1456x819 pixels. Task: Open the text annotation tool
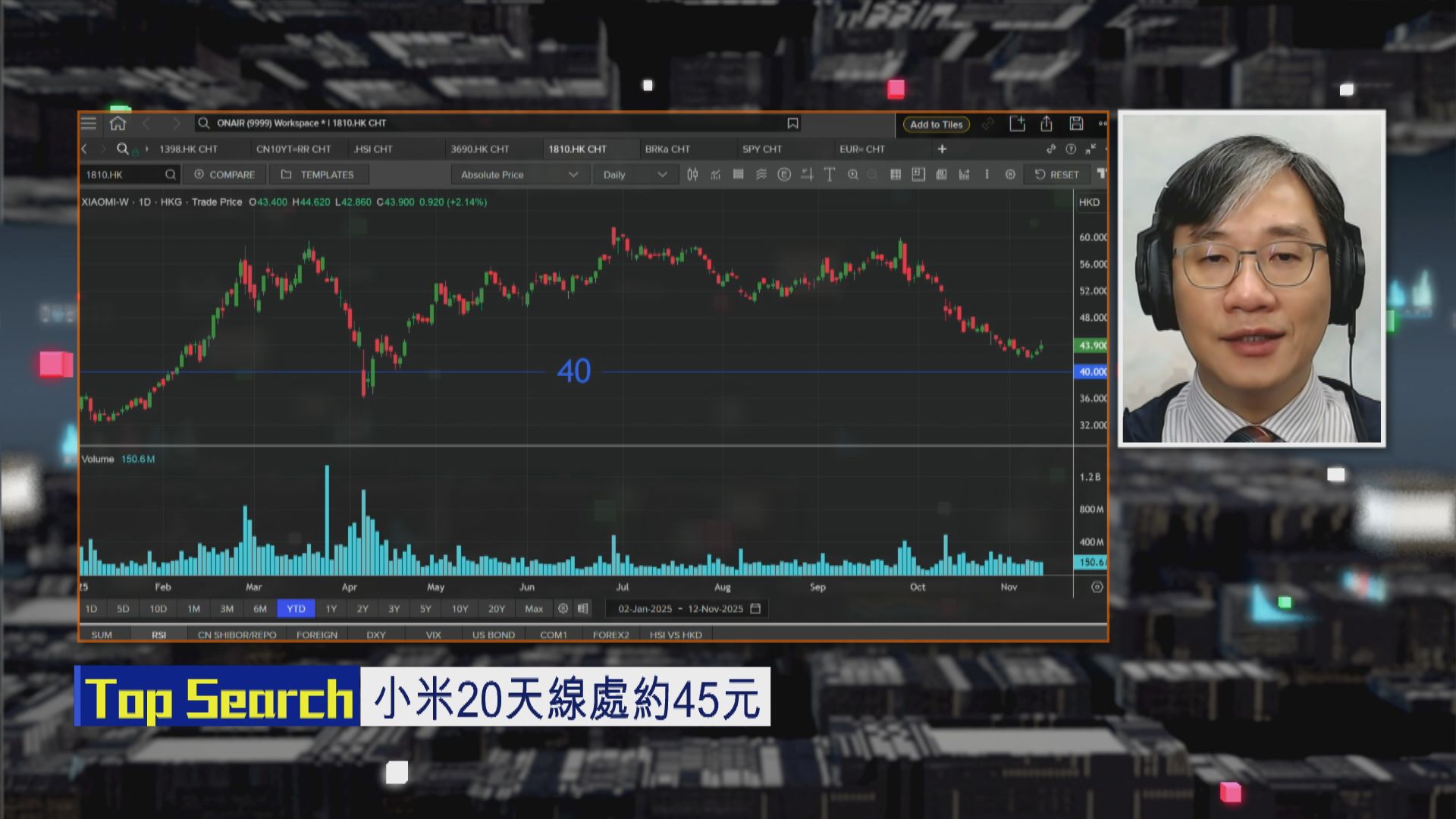pyautogui.click(x=830, y=174)
